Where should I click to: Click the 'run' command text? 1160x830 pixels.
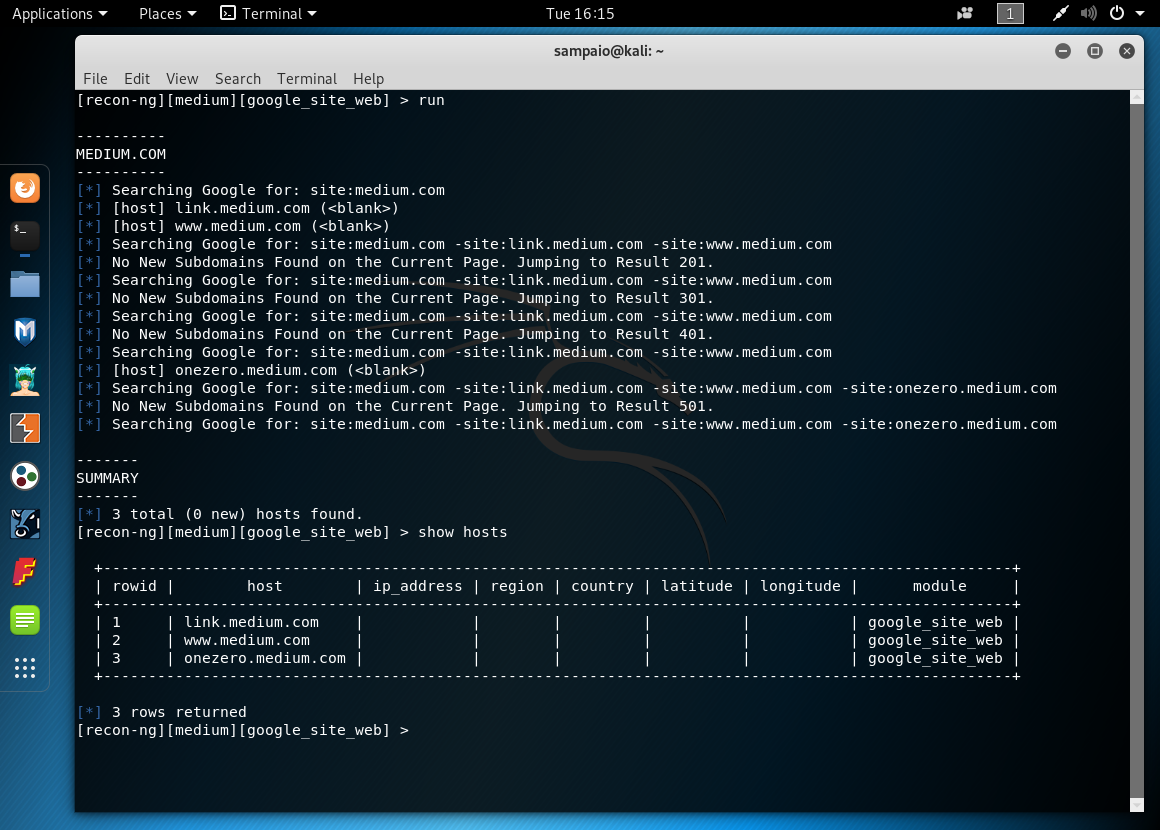point(431,100)
